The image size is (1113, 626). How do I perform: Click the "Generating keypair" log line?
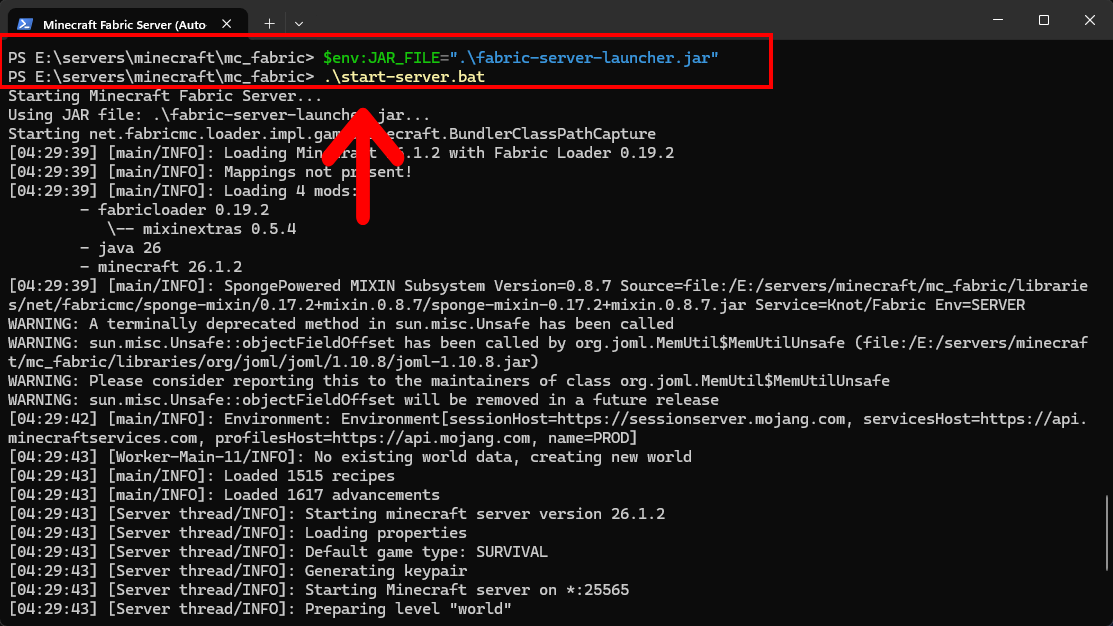(x=237, y=571)
